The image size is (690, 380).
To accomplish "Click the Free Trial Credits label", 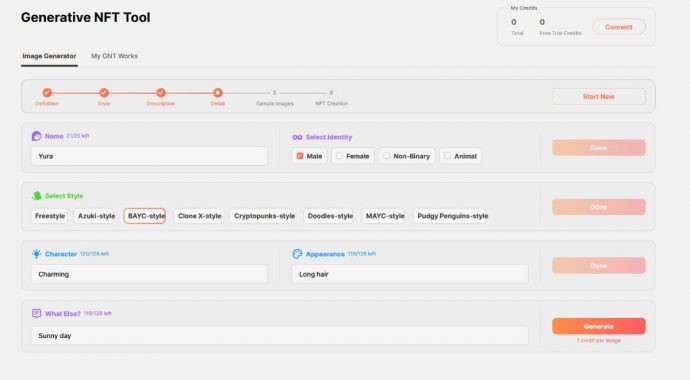I will [x=560, y=33].
